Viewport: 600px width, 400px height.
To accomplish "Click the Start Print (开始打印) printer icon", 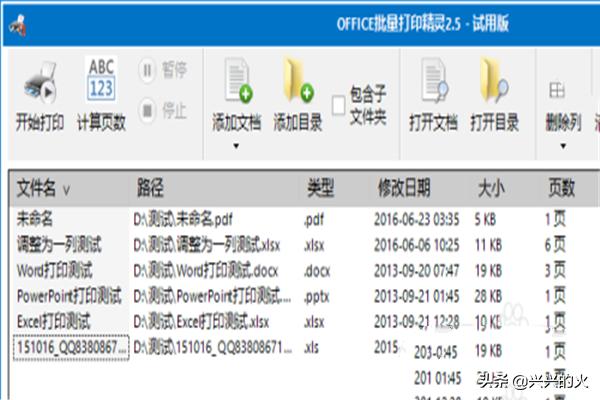I will coord(40,83).
